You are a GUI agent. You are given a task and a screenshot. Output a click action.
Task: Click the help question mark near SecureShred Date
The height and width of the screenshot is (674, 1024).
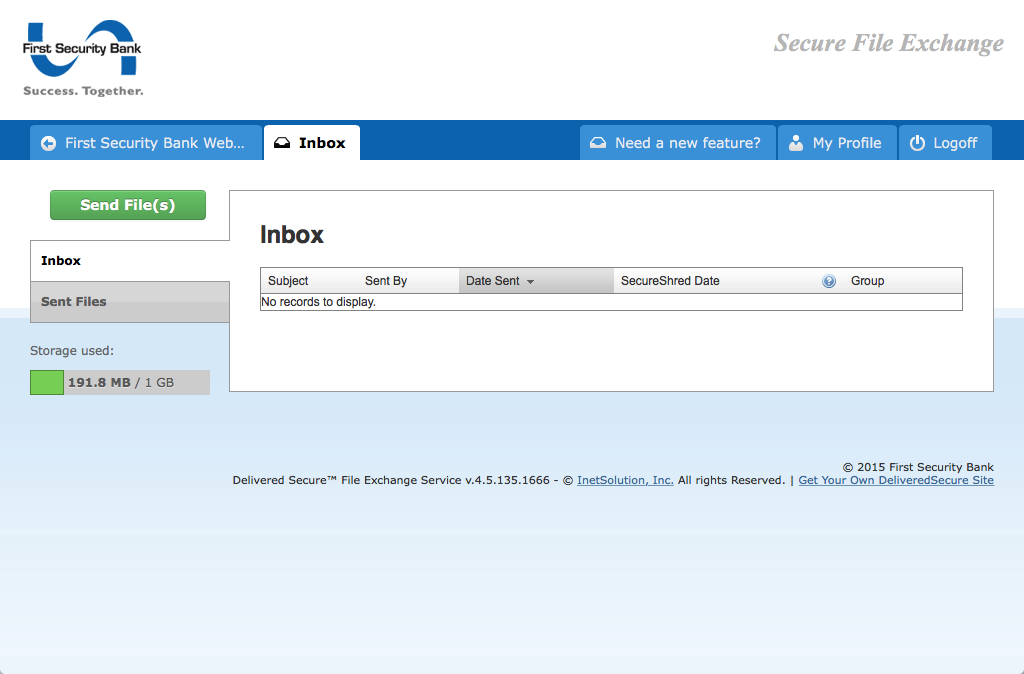coord(829,281)
